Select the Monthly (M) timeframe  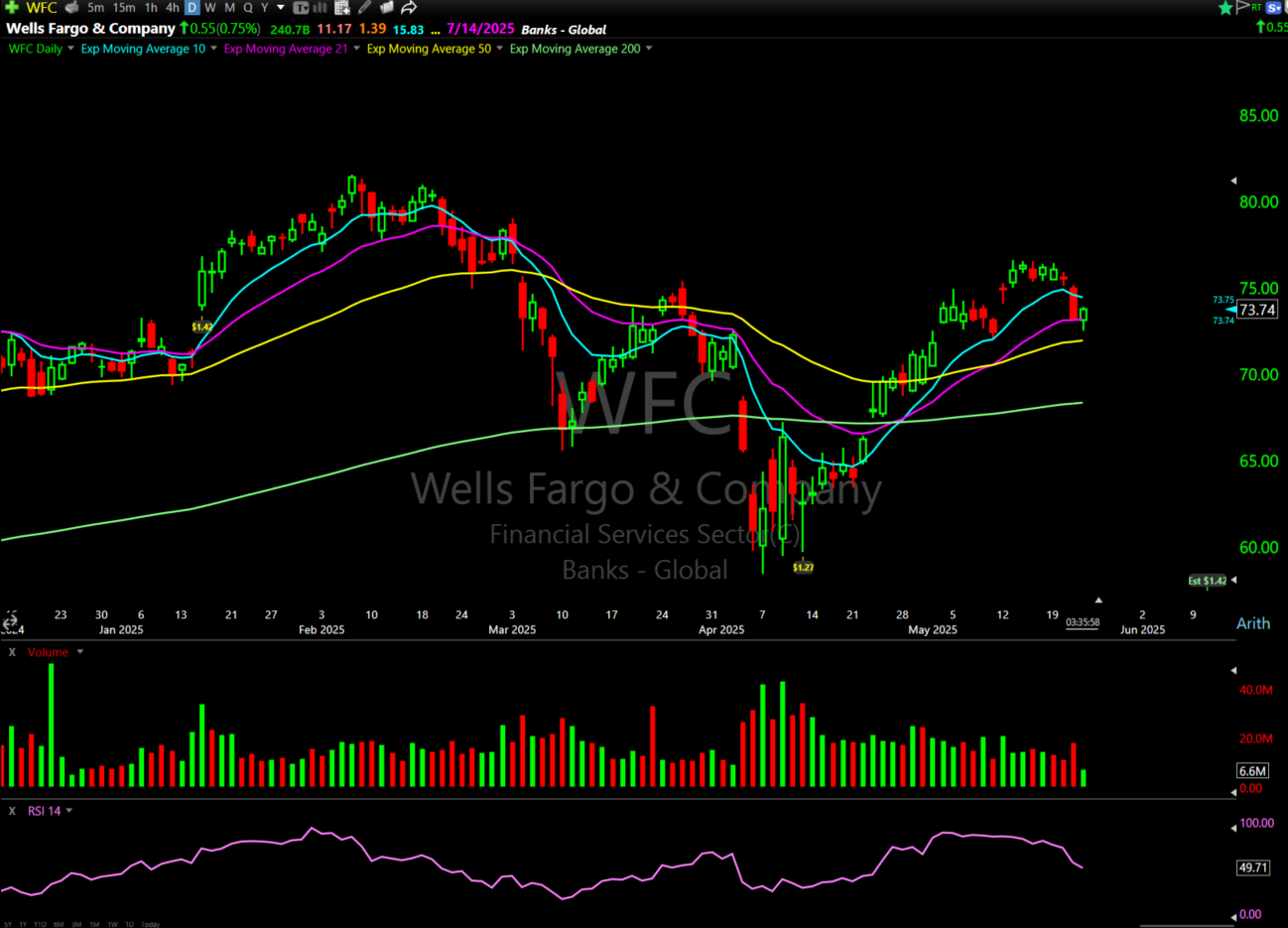pyautogui.click(x=229, y=7)
